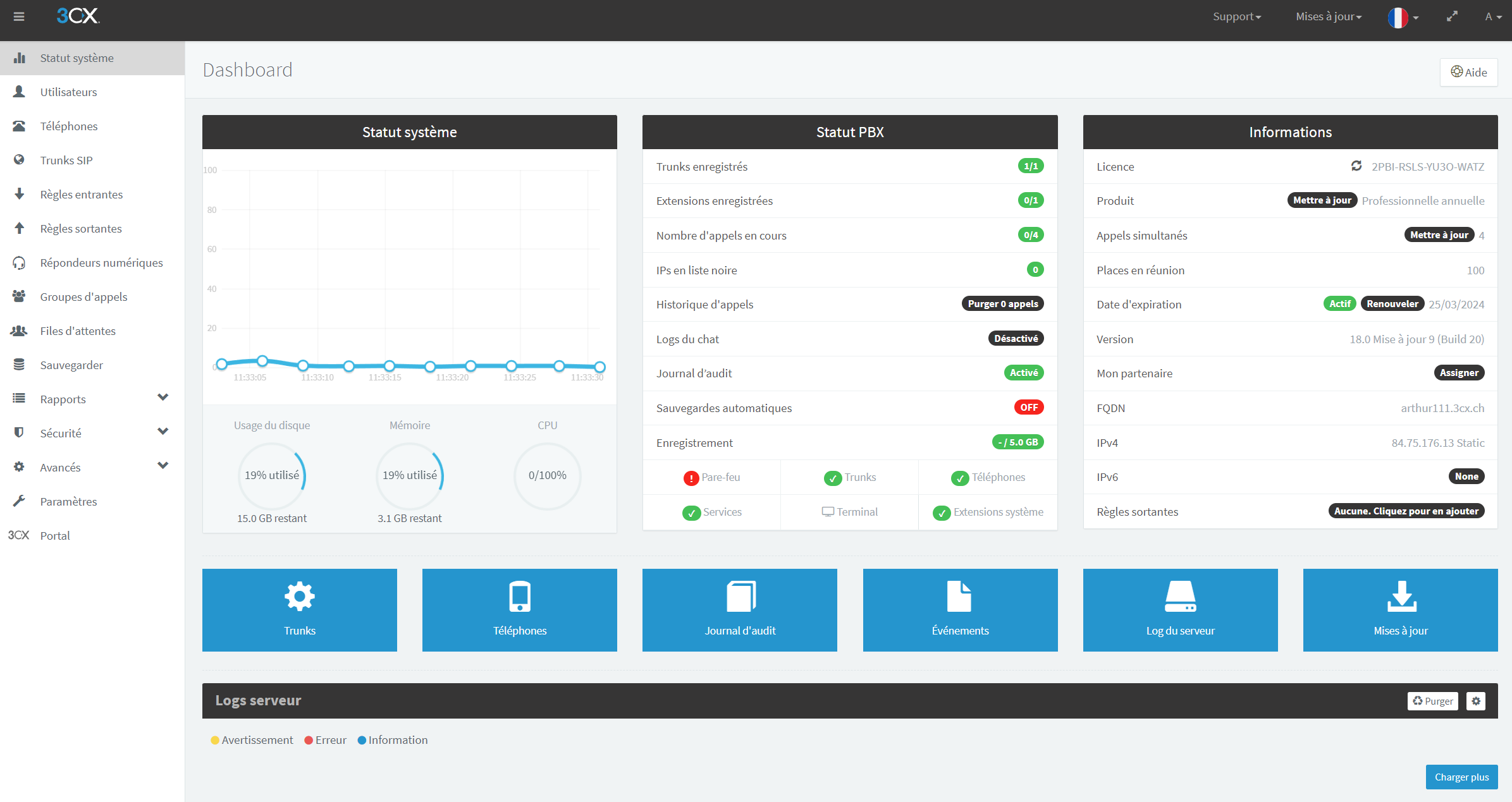Click Assigner partner button
Image resolution: width=1512 pixels, height=802 pixels.
point(1459,373)
